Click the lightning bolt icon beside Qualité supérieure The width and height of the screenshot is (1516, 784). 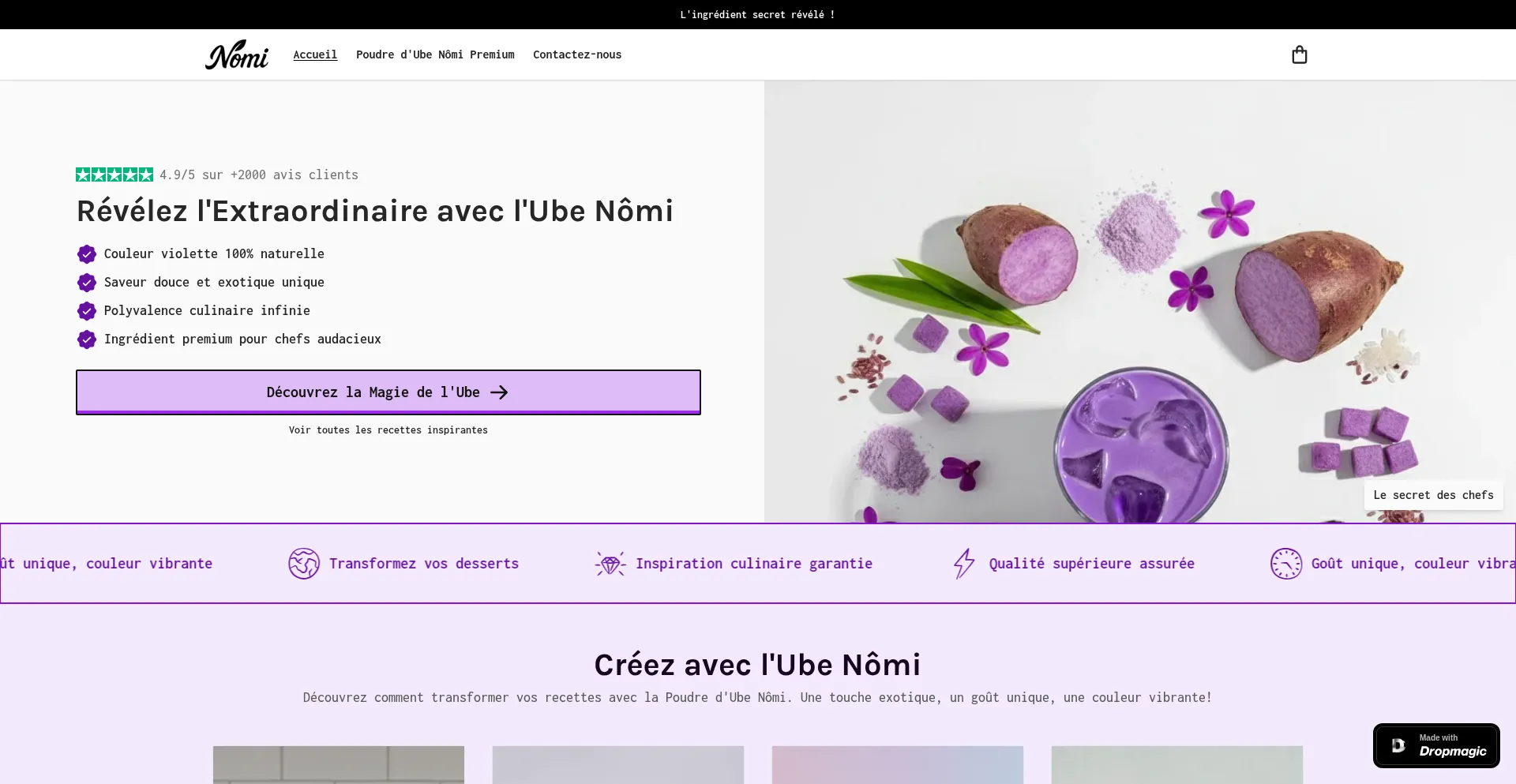click(x=964, y=564)
